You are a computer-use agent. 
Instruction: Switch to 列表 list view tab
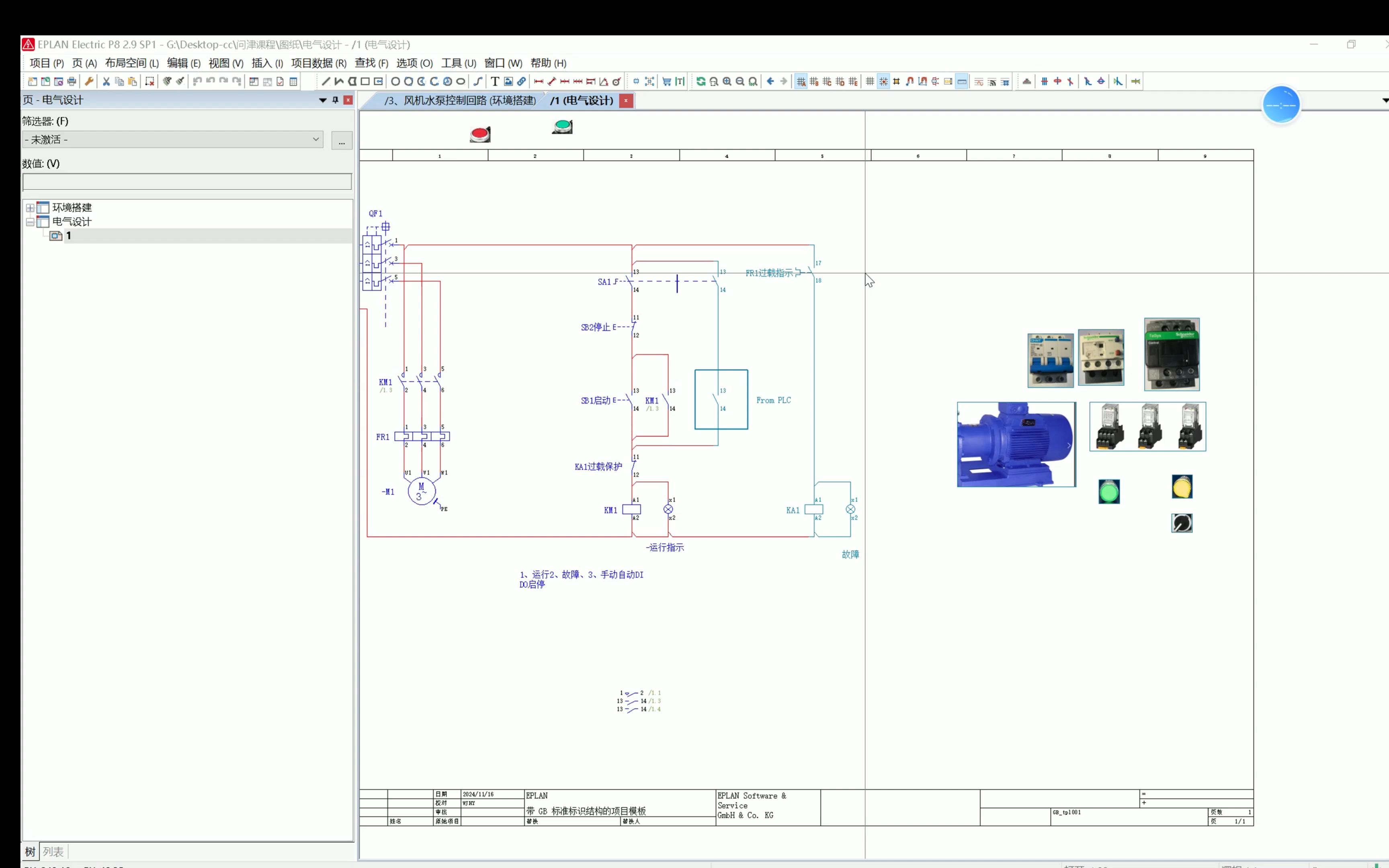click(x=53, y=852)
